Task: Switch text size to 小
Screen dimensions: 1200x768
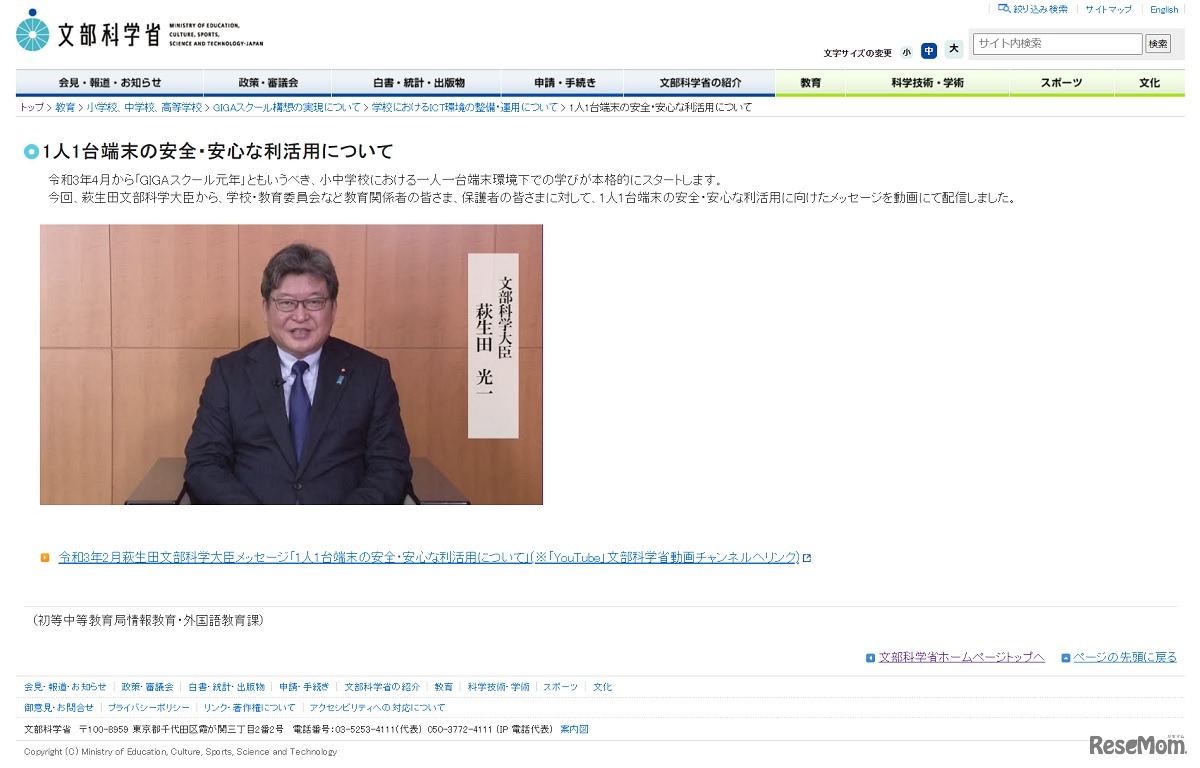Action: click(906, 49)
